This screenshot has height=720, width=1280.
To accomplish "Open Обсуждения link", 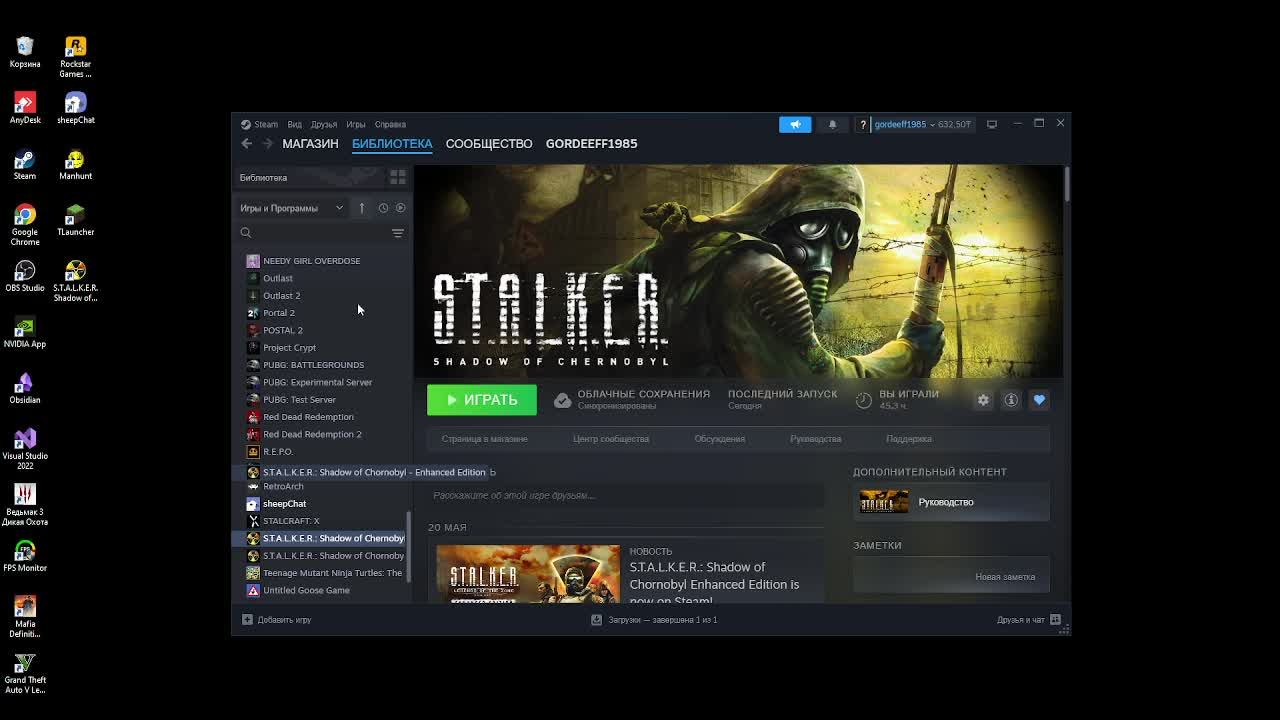I will click(x=720, y=439).
